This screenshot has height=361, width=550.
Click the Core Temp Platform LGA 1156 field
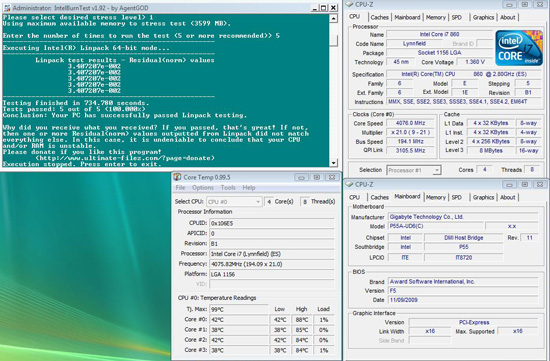tap(272, 274)
